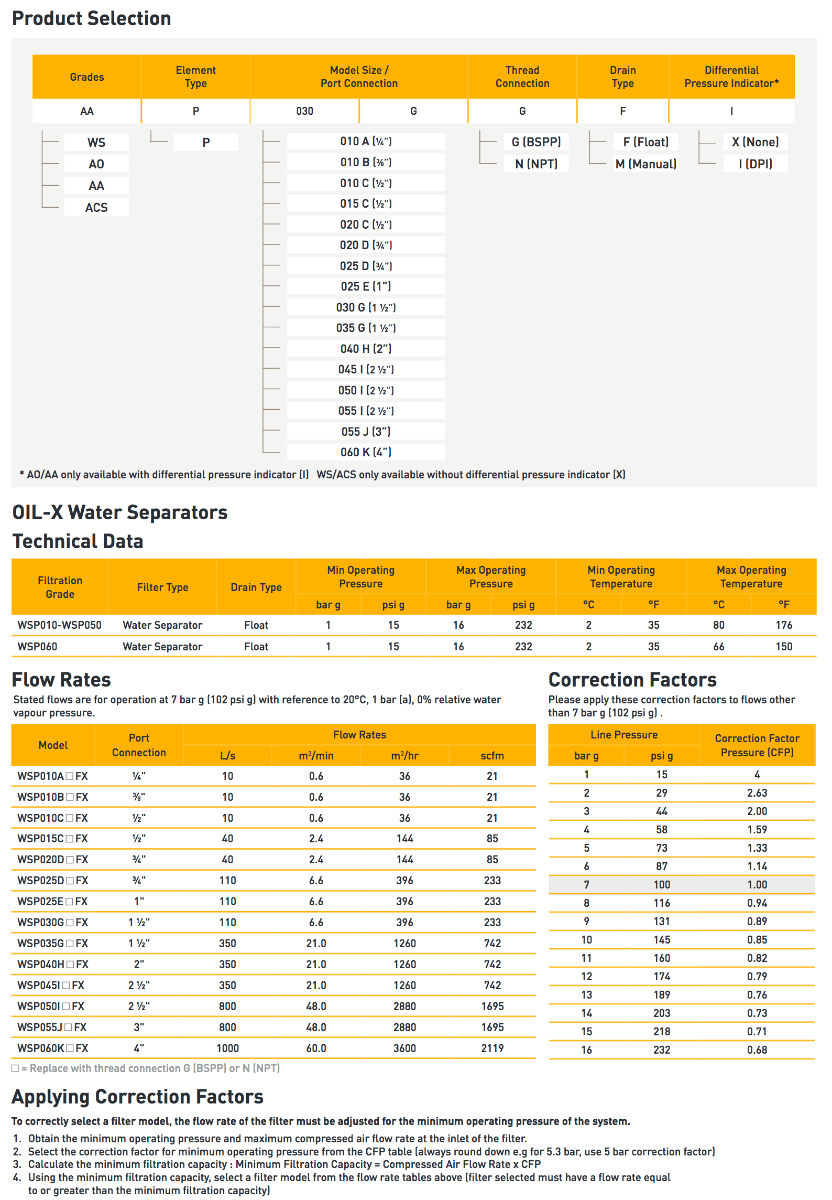
Task: Click the placeholder box in WSP010A model name
Action: [69, 776]
